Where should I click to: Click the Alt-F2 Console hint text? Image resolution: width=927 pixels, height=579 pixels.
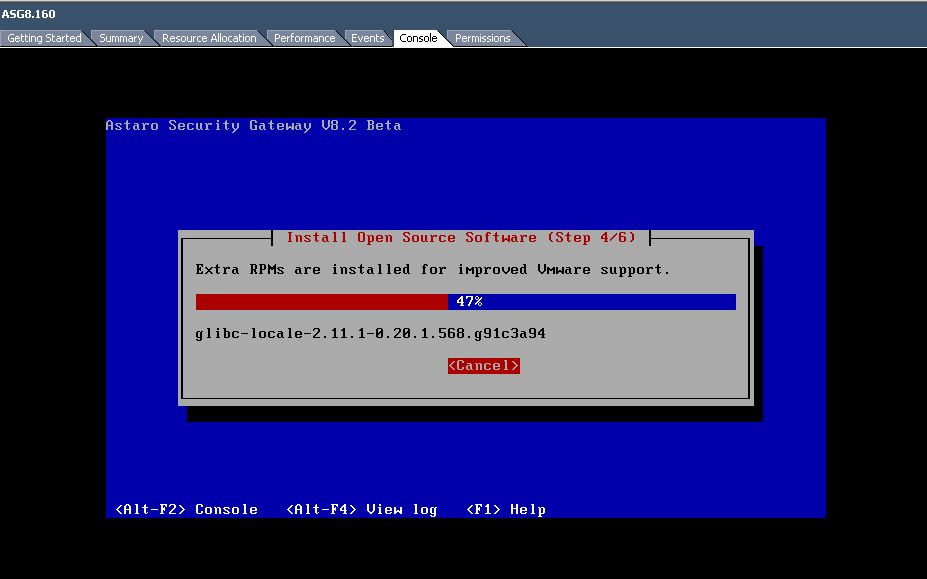click(186, 509)
